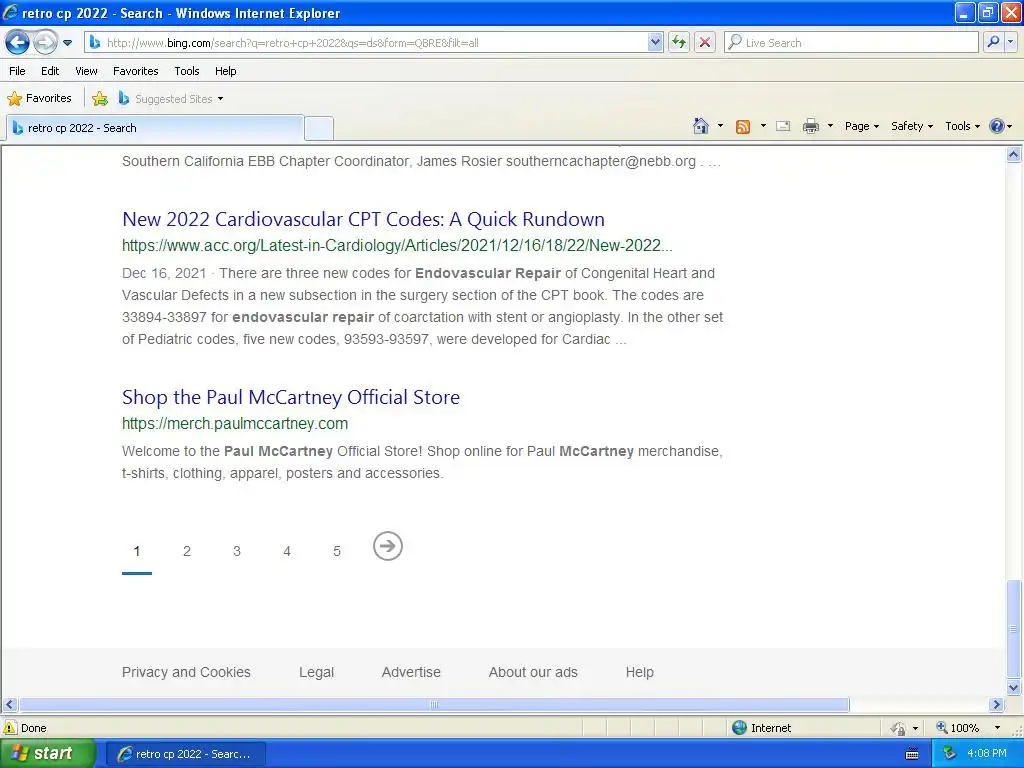Click the horizontal scrollbar thumb

coord(434,705)
